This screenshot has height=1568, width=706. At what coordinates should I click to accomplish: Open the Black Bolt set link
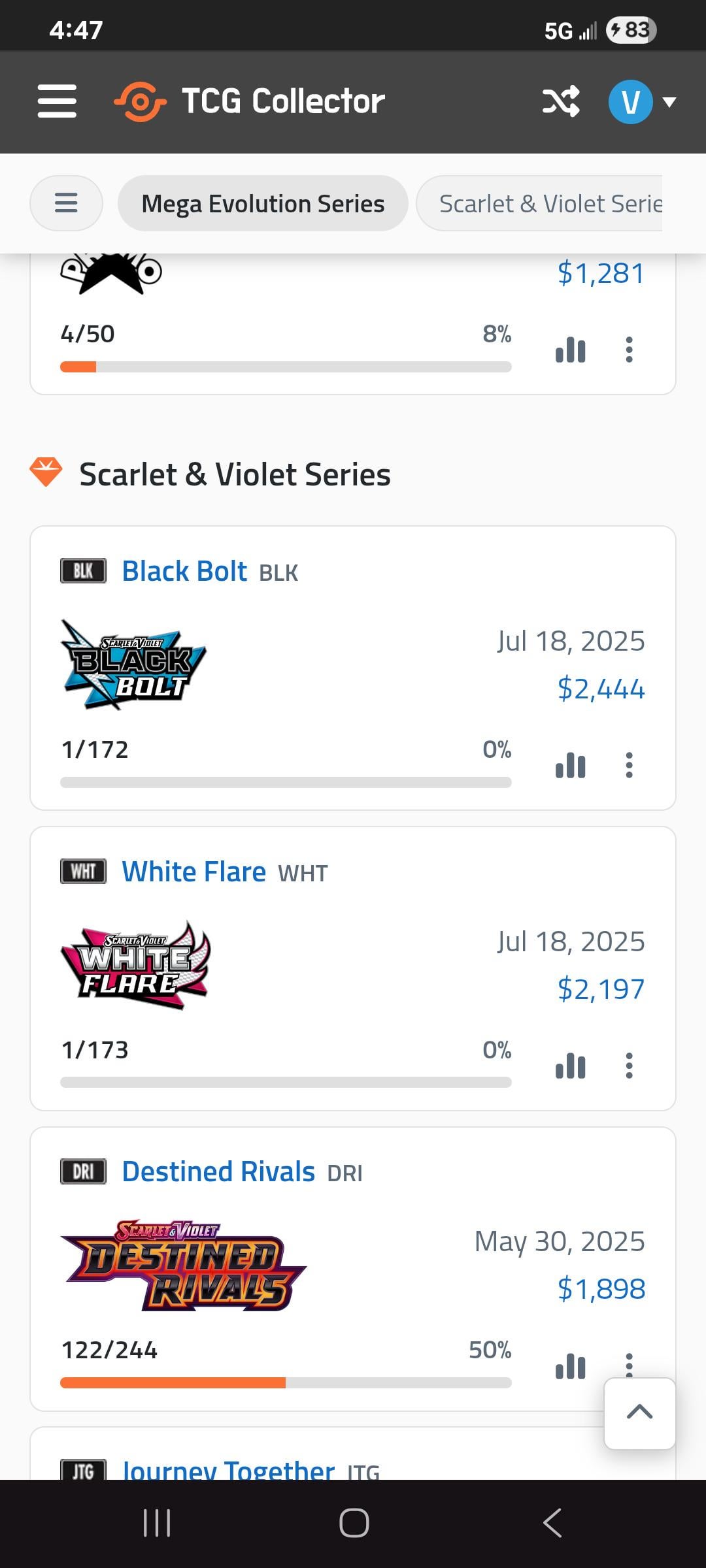(184, 571)
